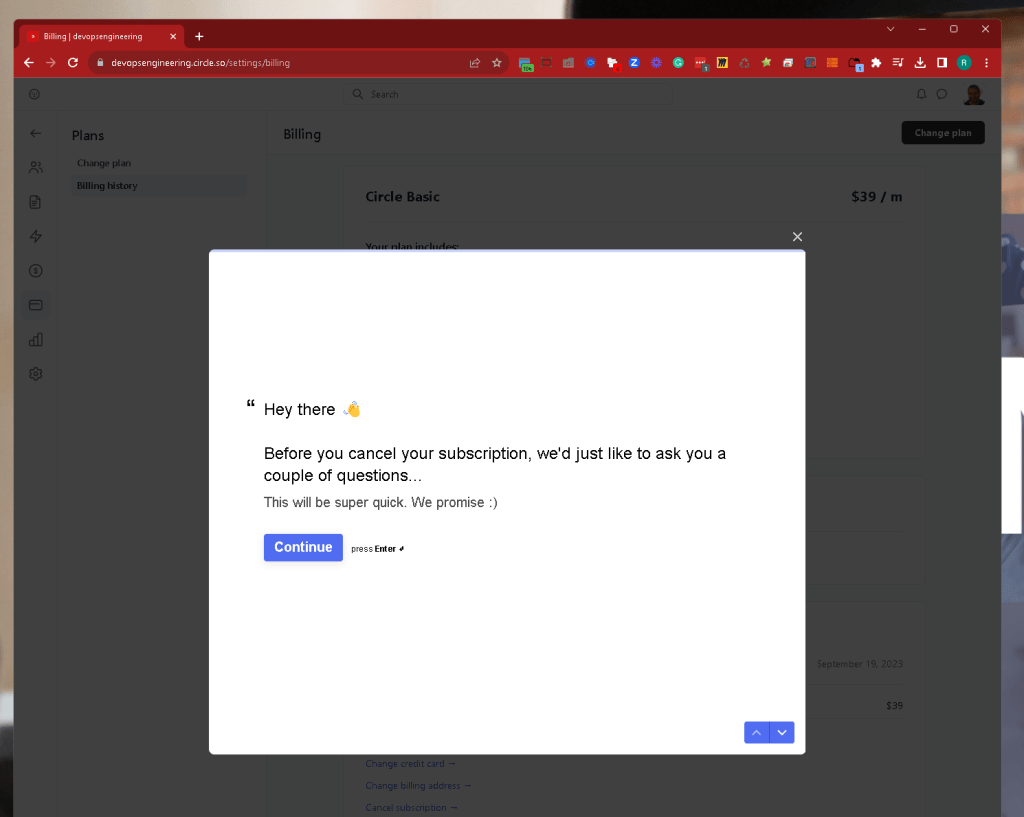Bookmark this tab with the star icon

pos(497,63)
